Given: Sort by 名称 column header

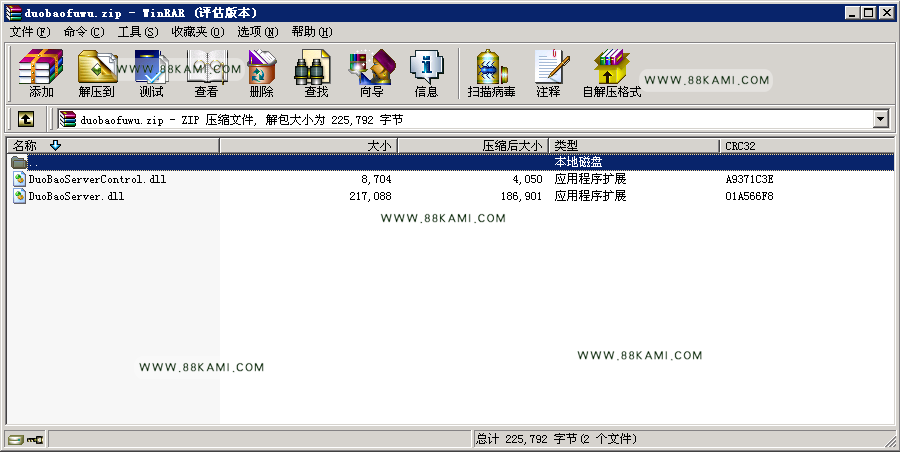Looking at the screenshot, I should [113, 146].
